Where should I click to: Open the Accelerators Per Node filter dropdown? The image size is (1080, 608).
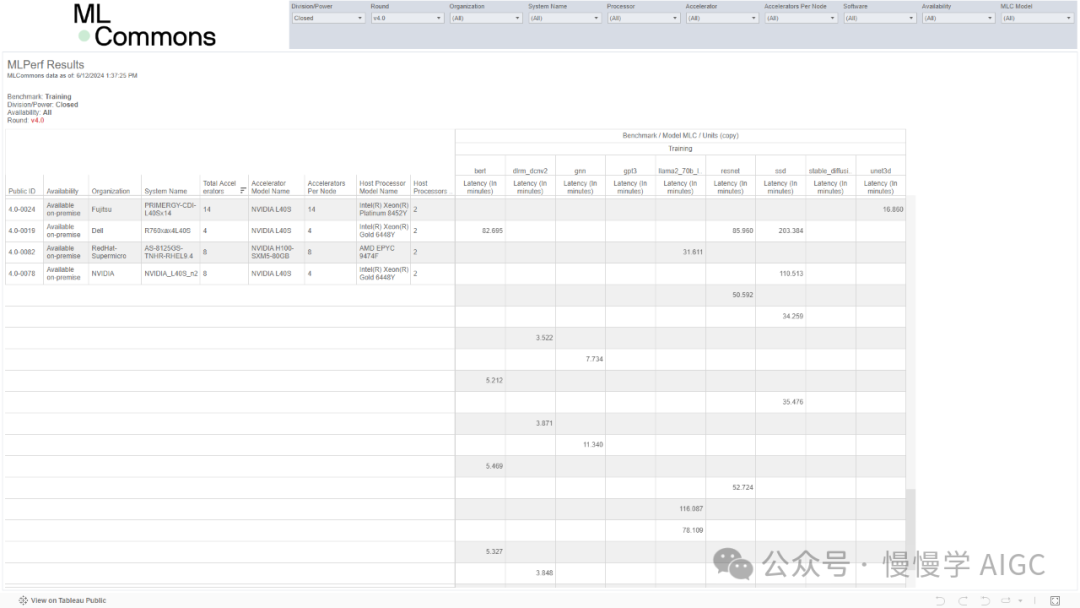pos(800,19)
